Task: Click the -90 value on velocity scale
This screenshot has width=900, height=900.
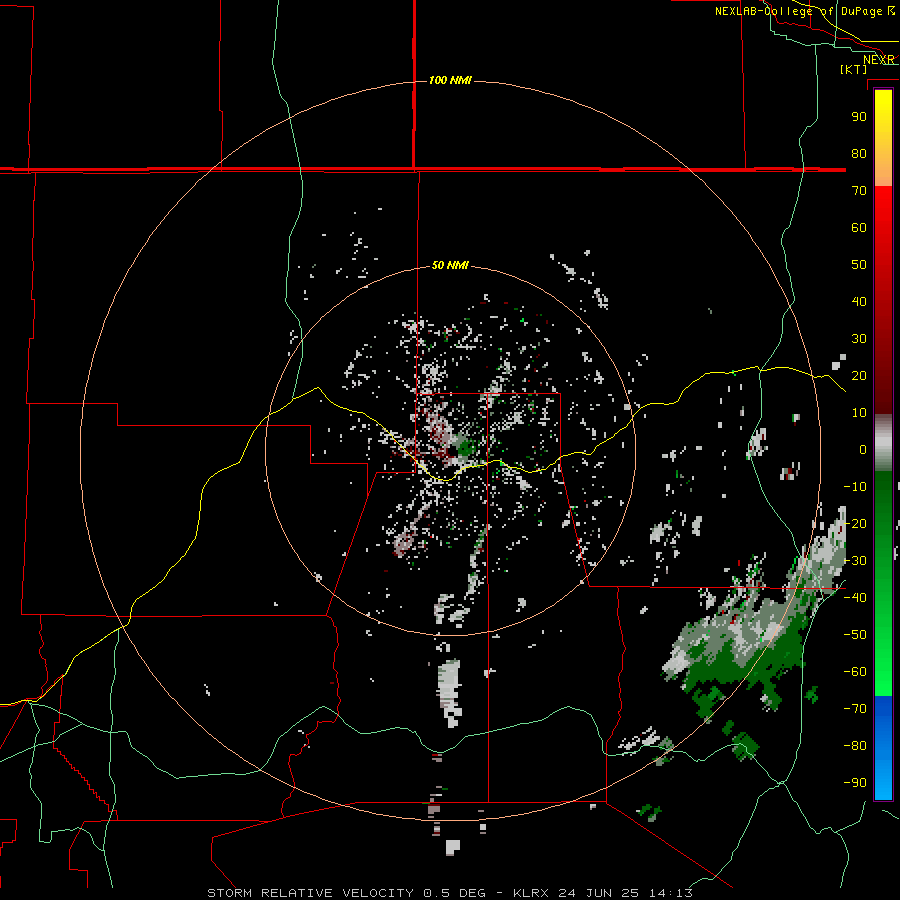Action: pyautogui.click(x=855, y=783)
